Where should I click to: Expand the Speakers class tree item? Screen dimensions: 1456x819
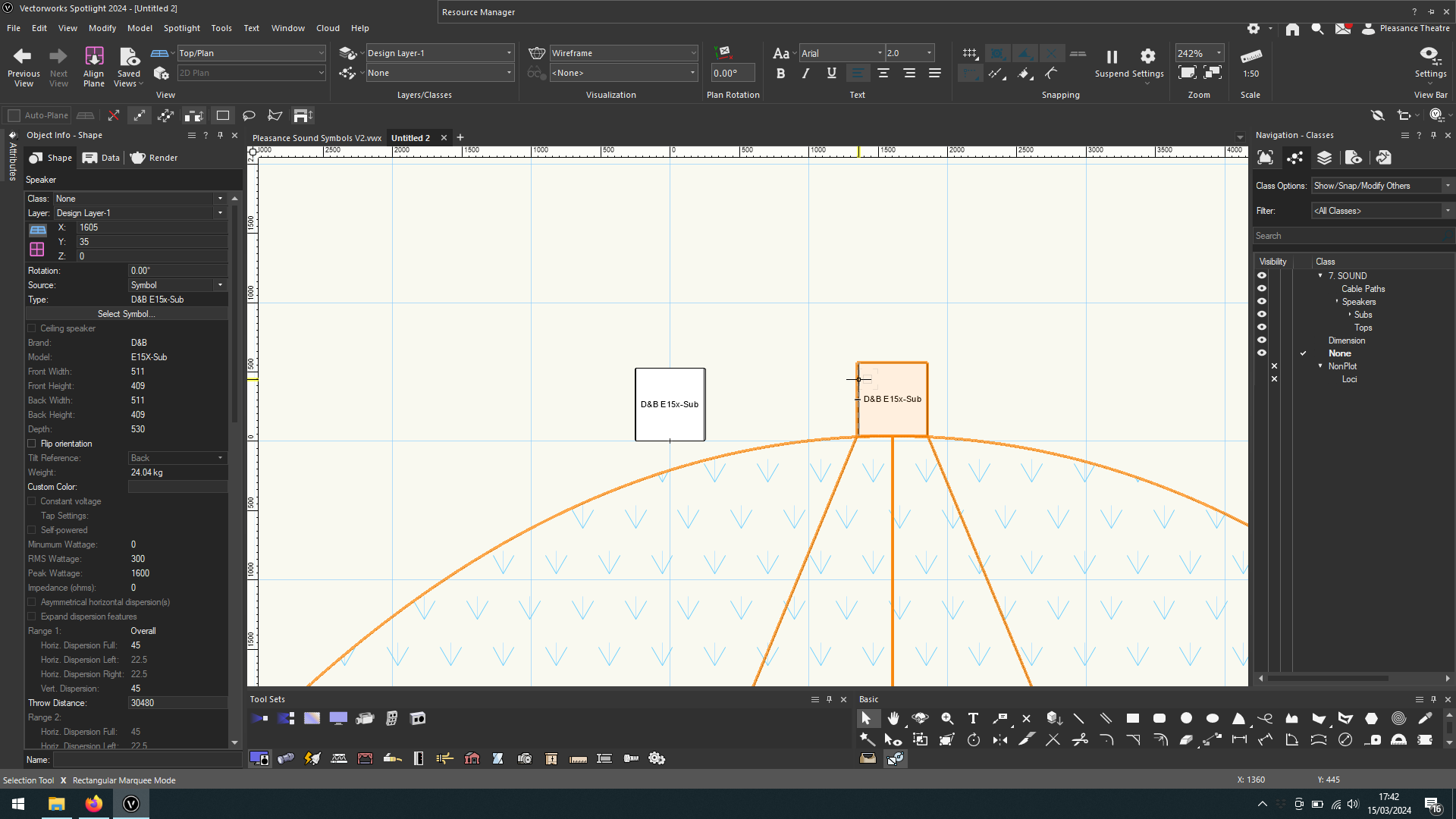[1338, 301]
